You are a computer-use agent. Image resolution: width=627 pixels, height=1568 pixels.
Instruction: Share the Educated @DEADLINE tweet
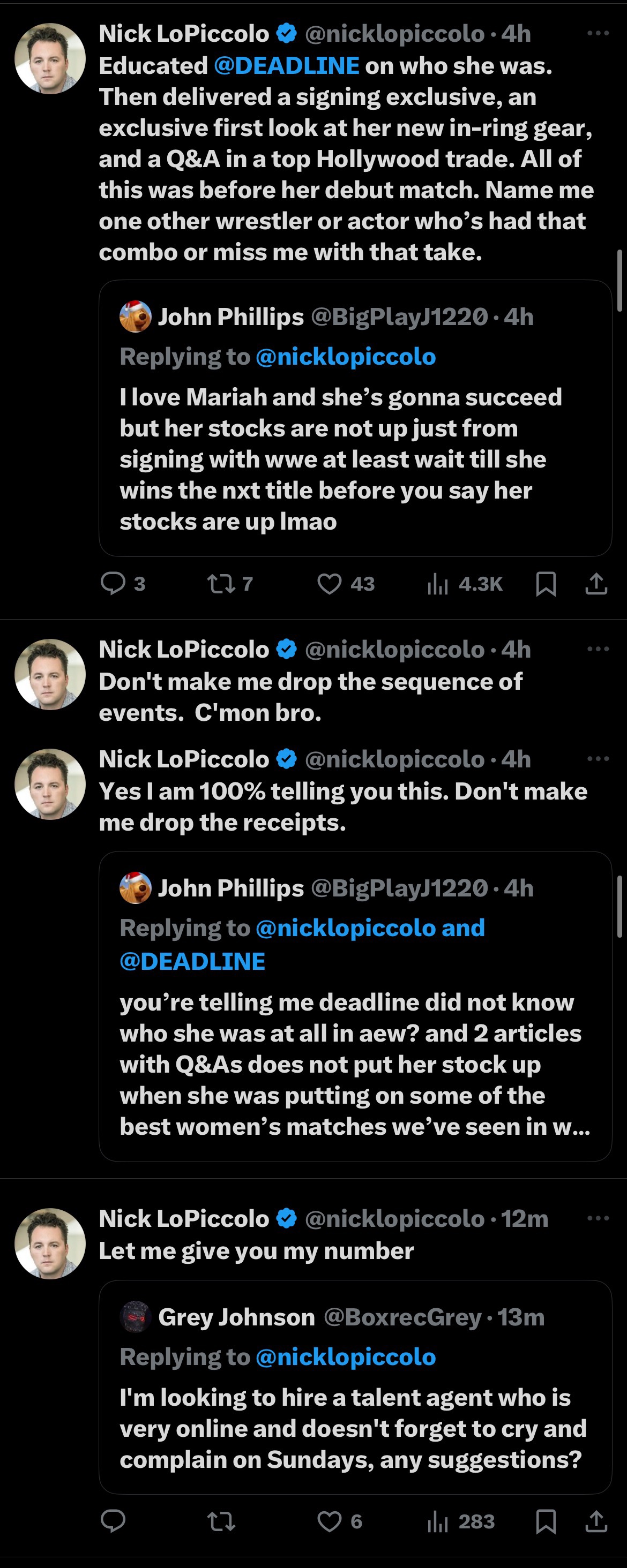596,584
